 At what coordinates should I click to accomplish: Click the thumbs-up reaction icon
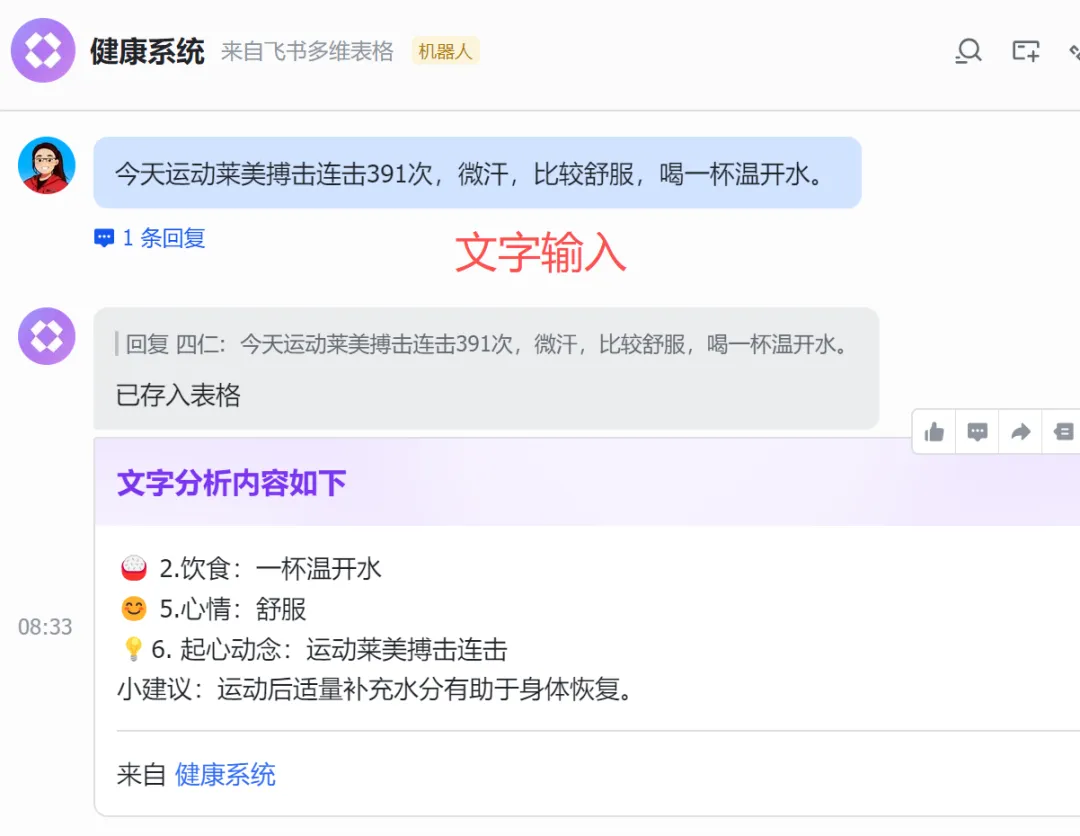point(934,432)
